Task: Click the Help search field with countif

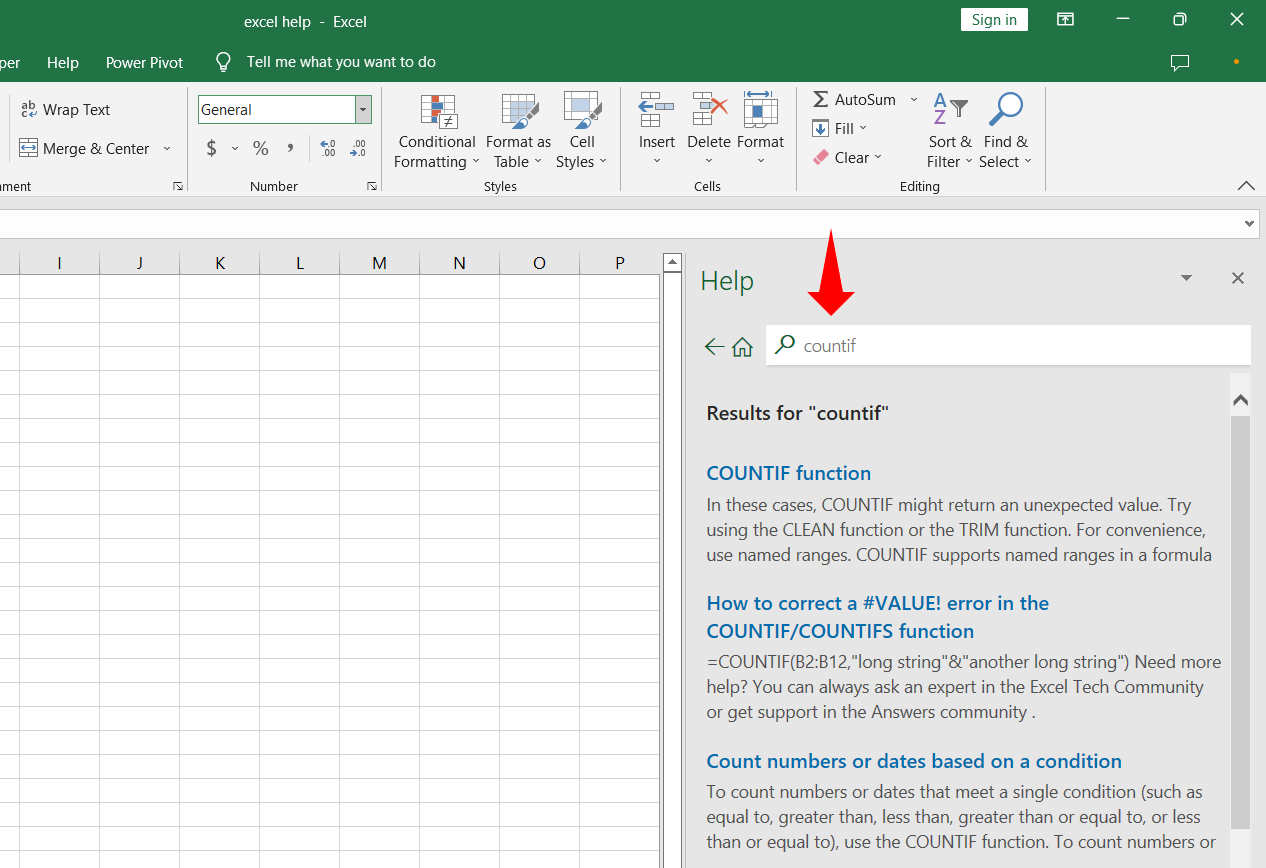Action: coord(1008,345)
